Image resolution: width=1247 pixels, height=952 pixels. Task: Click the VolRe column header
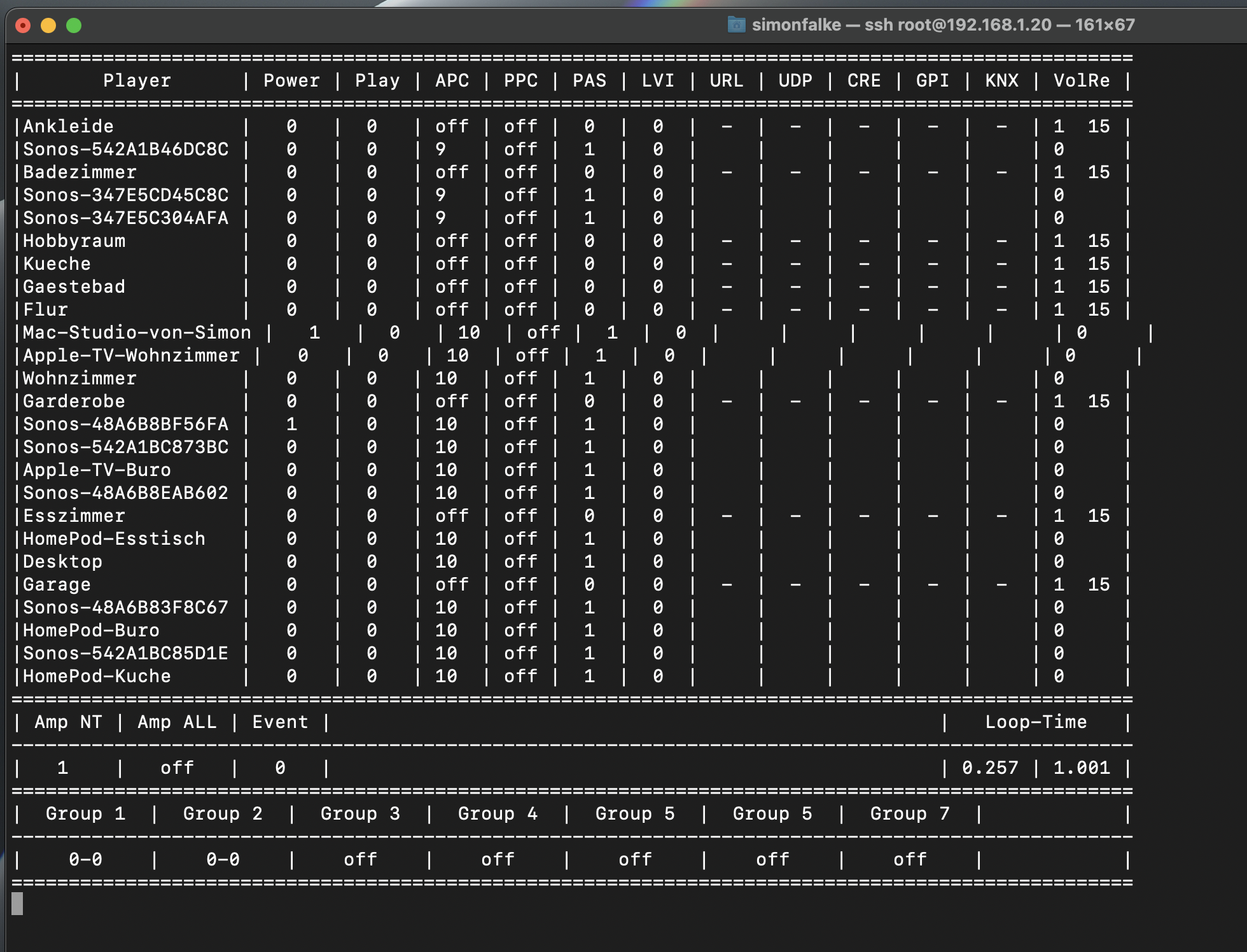(x=1081, y=81)
